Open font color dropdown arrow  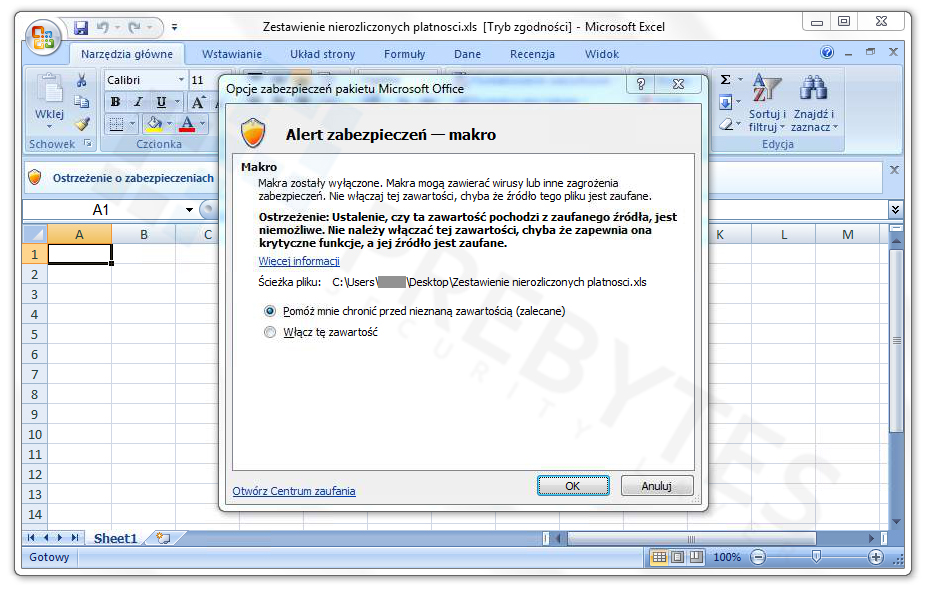click(202, 124)
